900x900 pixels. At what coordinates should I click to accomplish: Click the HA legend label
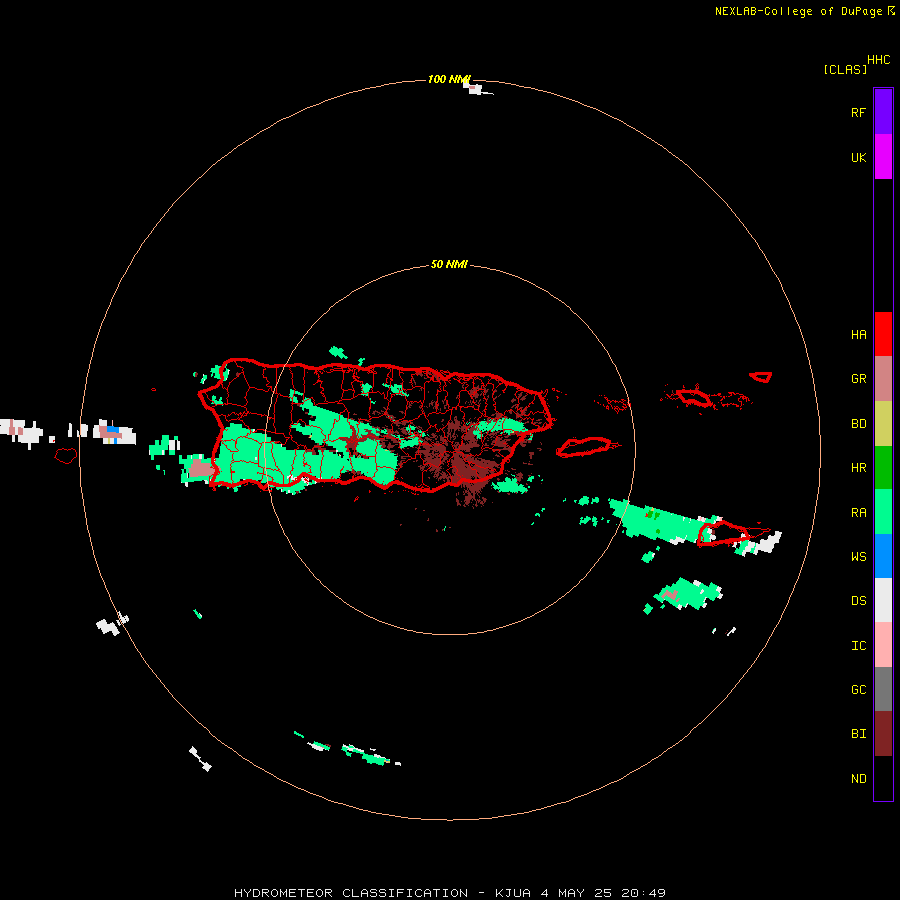858,335
